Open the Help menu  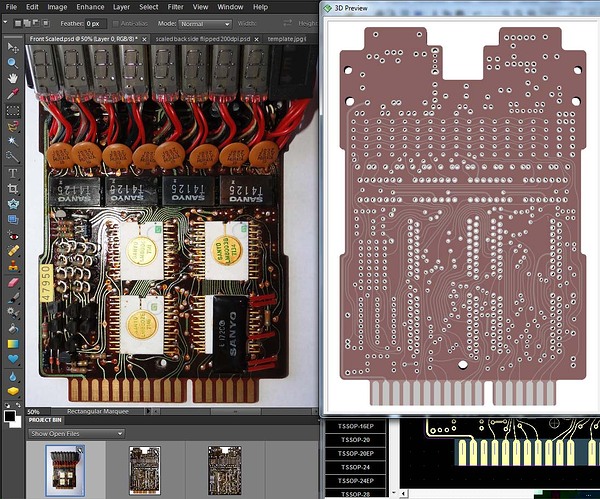[260, 7]
